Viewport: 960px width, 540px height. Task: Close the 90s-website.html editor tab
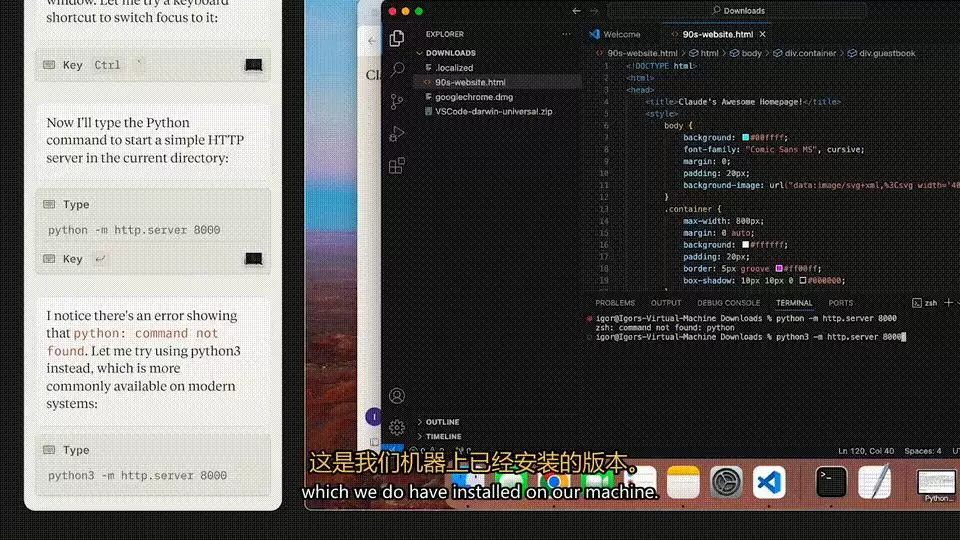pyautogui.click(x=762, y=34)
